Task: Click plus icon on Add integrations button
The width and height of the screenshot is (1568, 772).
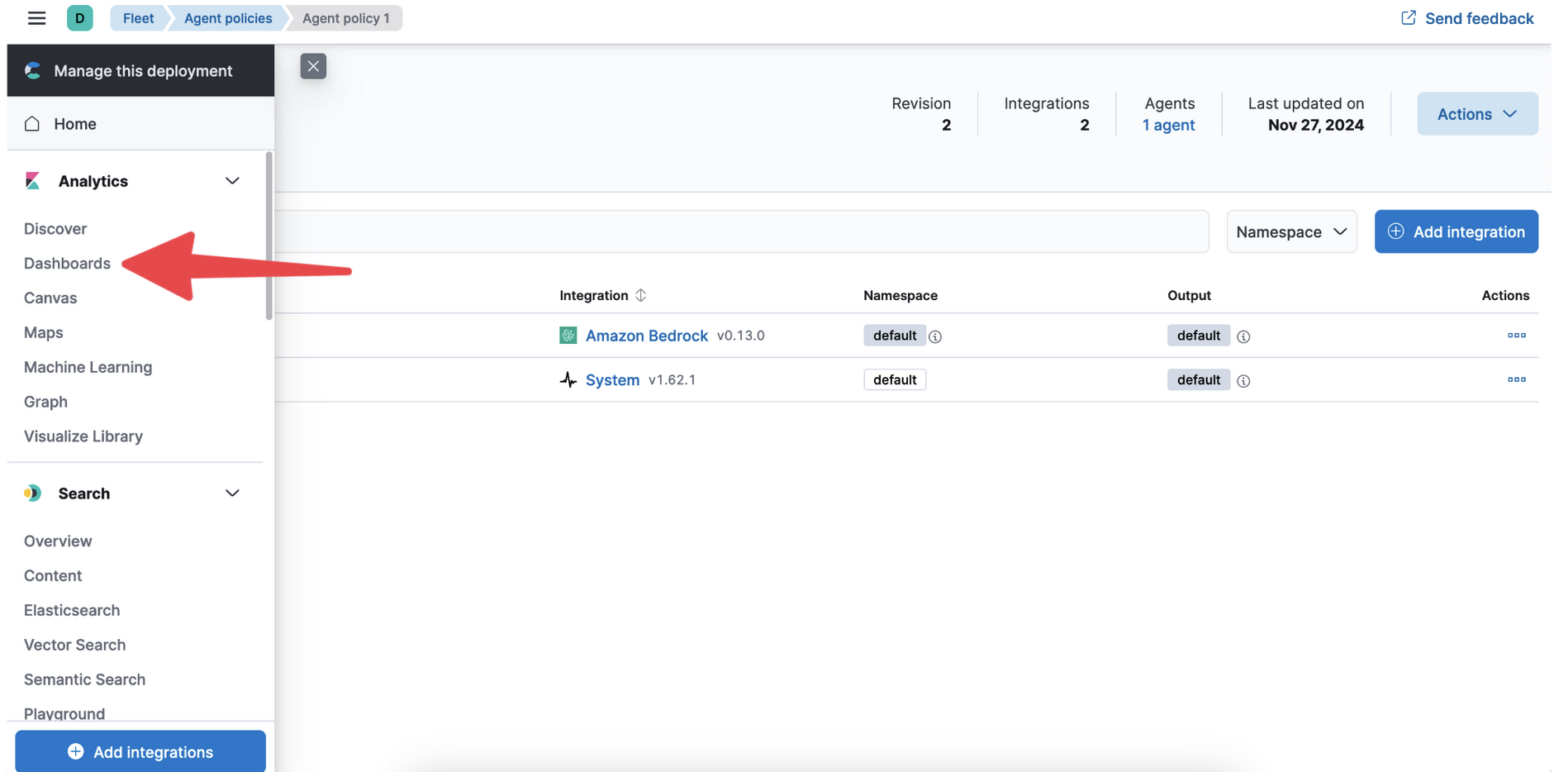Action: tap(75, 751)
